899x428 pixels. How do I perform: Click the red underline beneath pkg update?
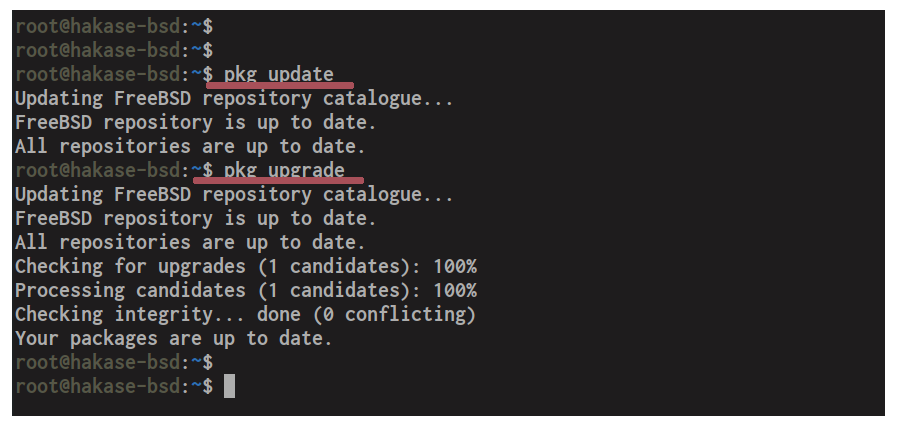coord(280,86)
